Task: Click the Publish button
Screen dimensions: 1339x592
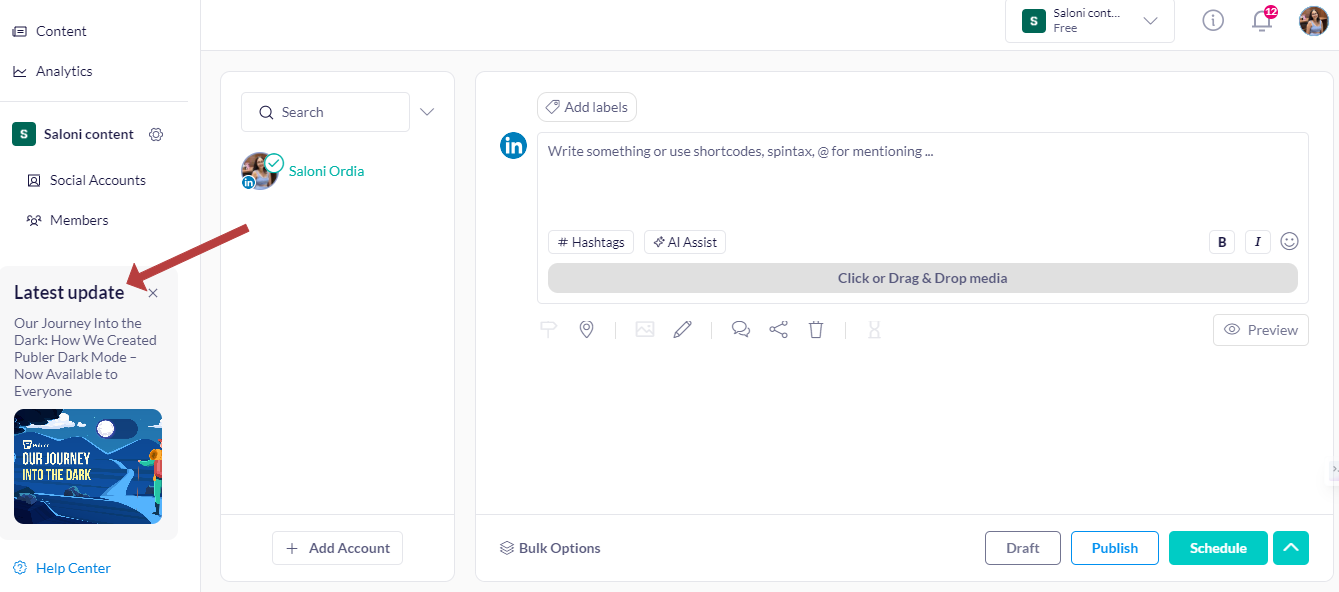Action: [1114, 547]
